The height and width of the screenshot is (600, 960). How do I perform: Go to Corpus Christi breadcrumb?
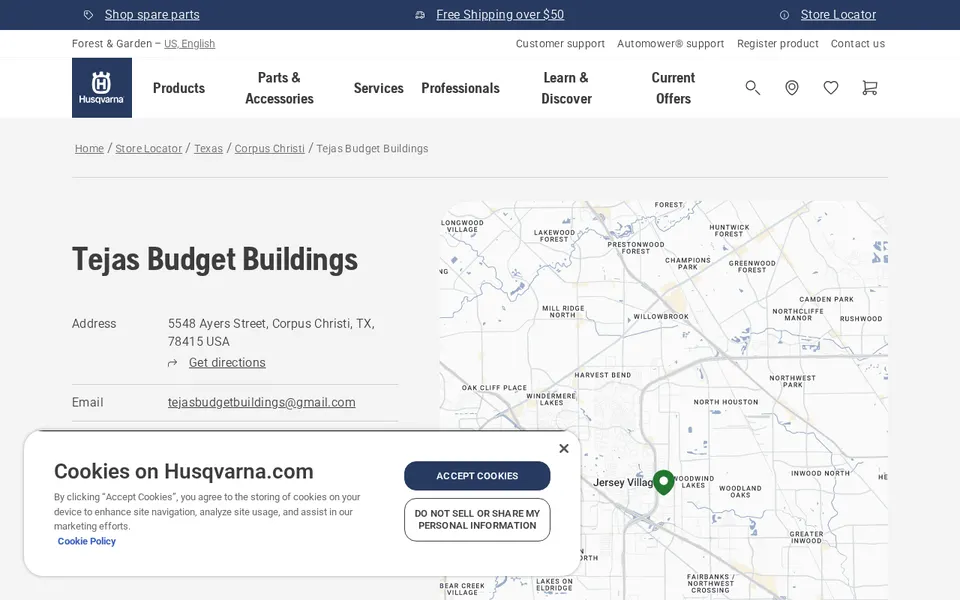click(x=269, y=149)
